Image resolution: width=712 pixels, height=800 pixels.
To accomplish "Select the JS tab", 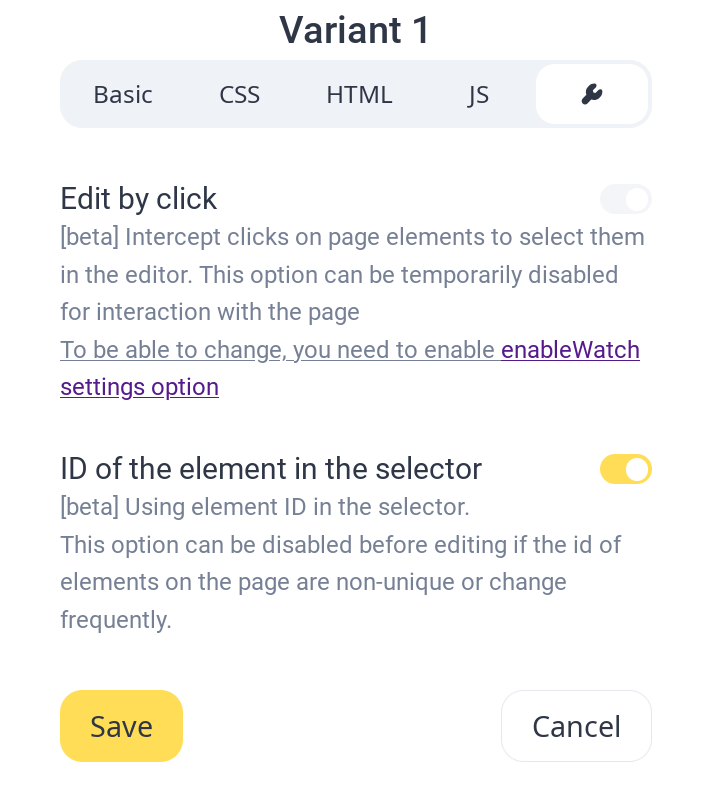I will tap(478, 95).
